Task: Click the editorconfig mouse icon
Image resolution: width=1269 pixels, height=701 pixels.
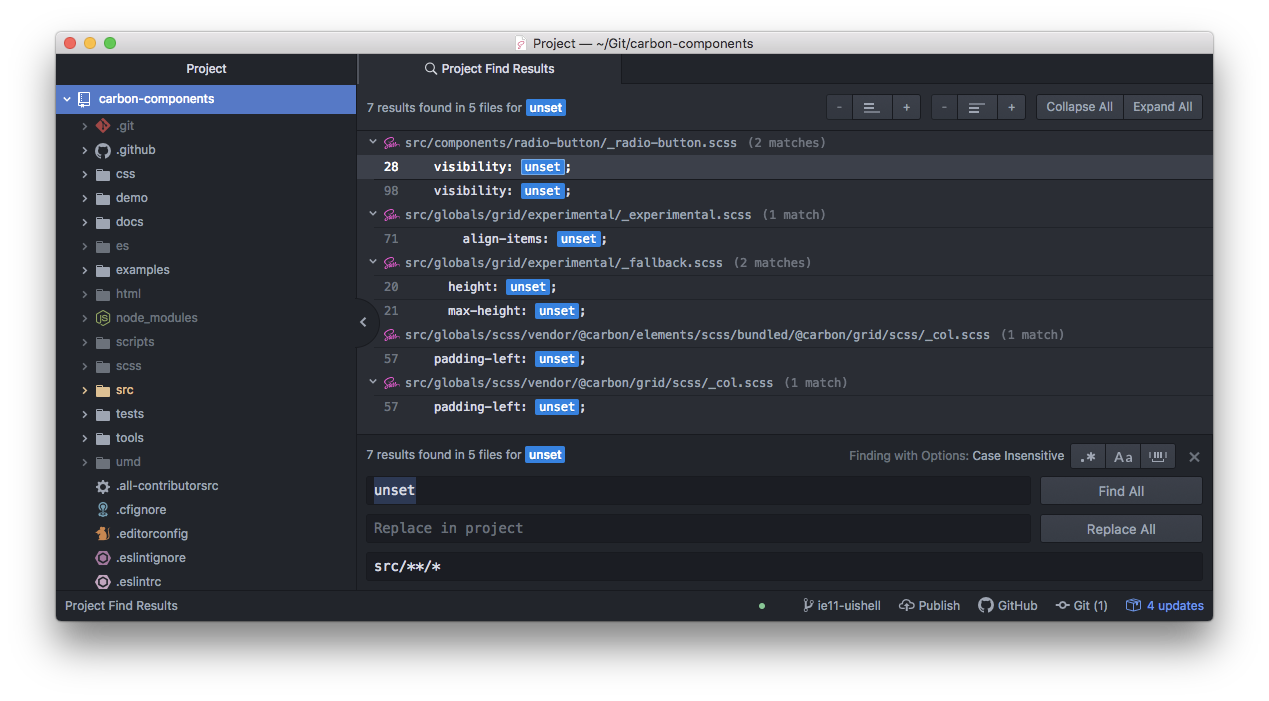Action: pyautogui.click(x=102, y=534)
